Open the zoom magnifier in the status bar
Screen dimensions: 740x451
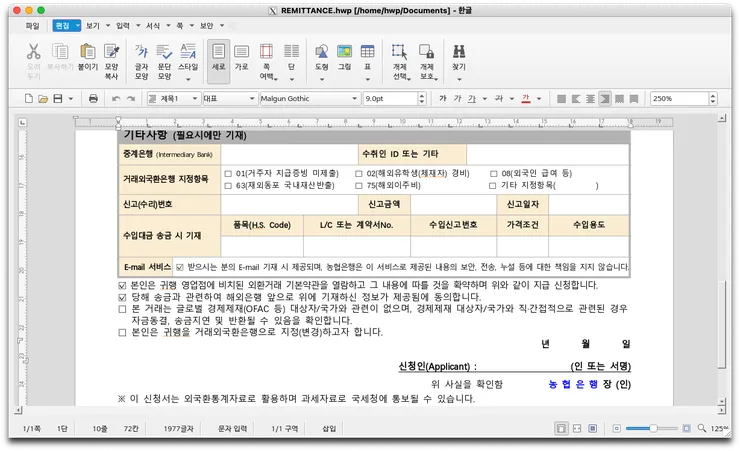[702, 428]
